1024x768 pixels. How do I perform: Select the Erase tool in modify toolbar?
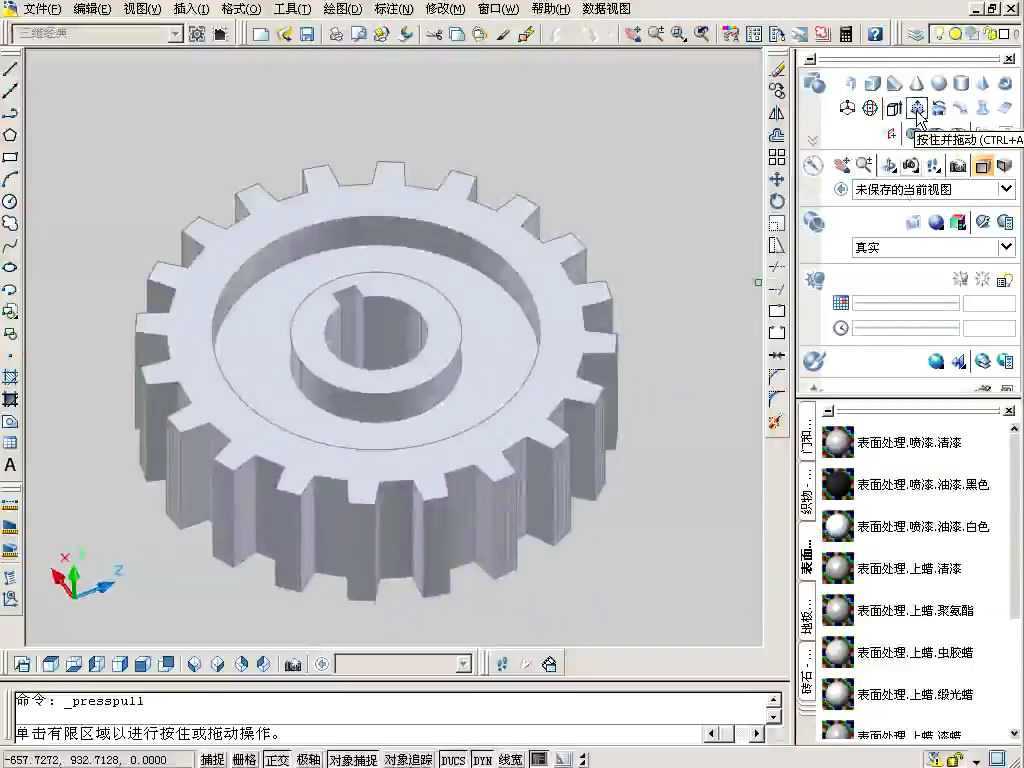[776, 69]
